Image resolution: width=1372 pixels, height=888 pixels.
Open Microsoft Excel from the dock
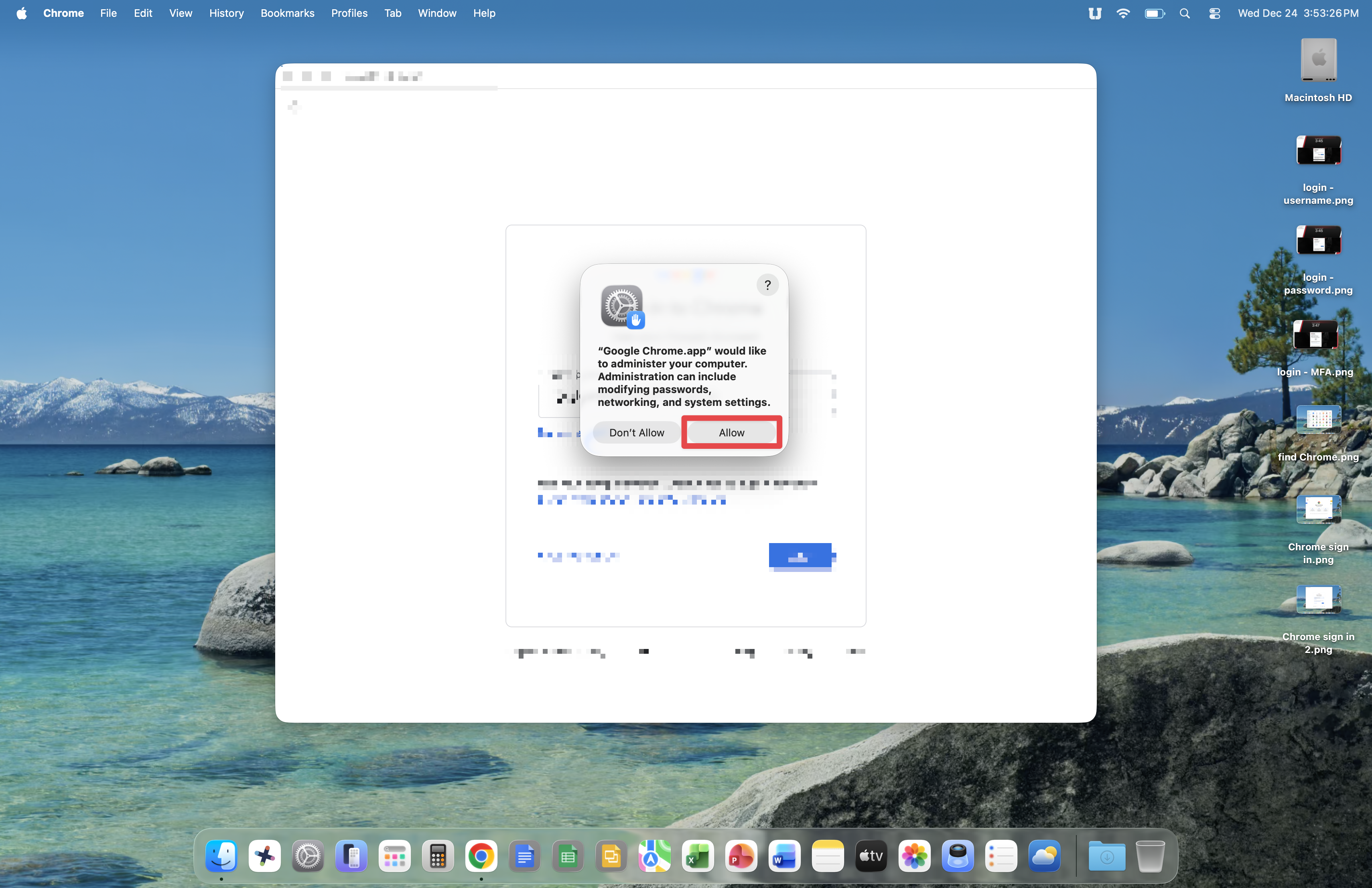(x=698, y=856)
